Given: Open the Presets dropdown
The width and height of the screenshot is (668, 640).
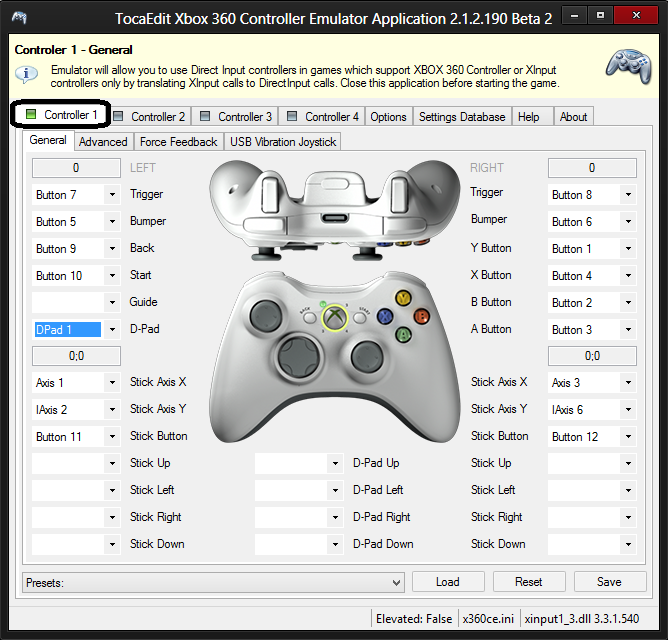Looking at the screenshot, I should 213,582.
